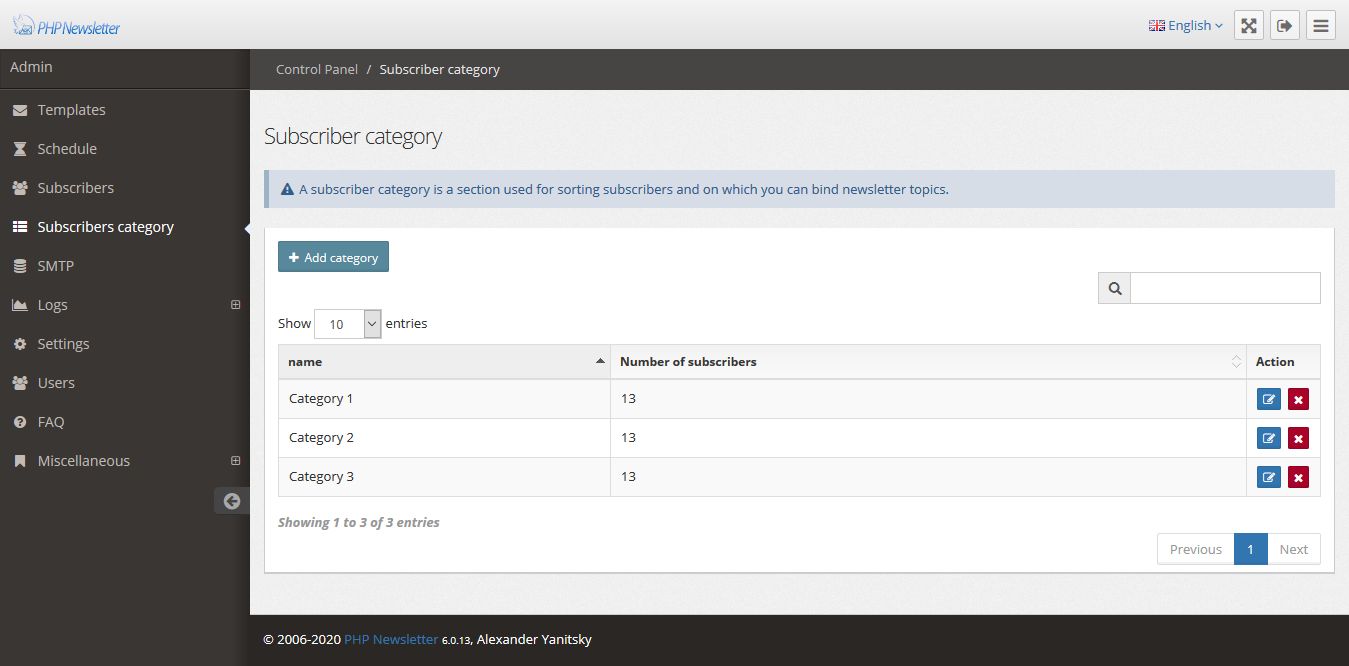Viewport: 1349px width, 666px height.
Task: Open the English language dropdown
Action: (1186, 26)
